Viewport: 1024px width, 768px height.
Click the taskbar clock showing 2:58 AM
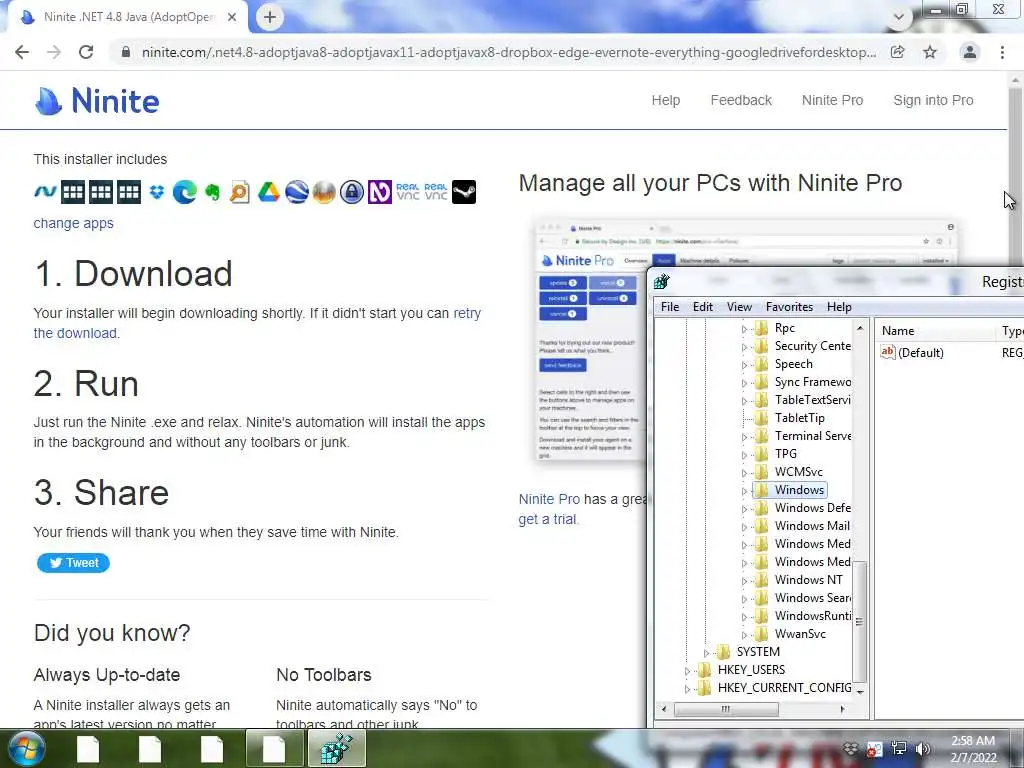[x=973, y=749]
